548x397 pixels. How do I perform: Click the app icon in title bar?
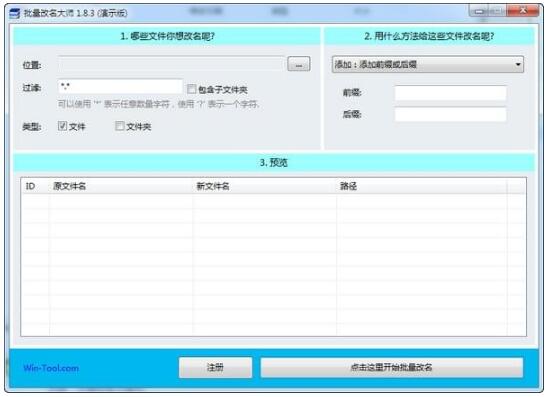pyautogui.click(x=15, y=13)
